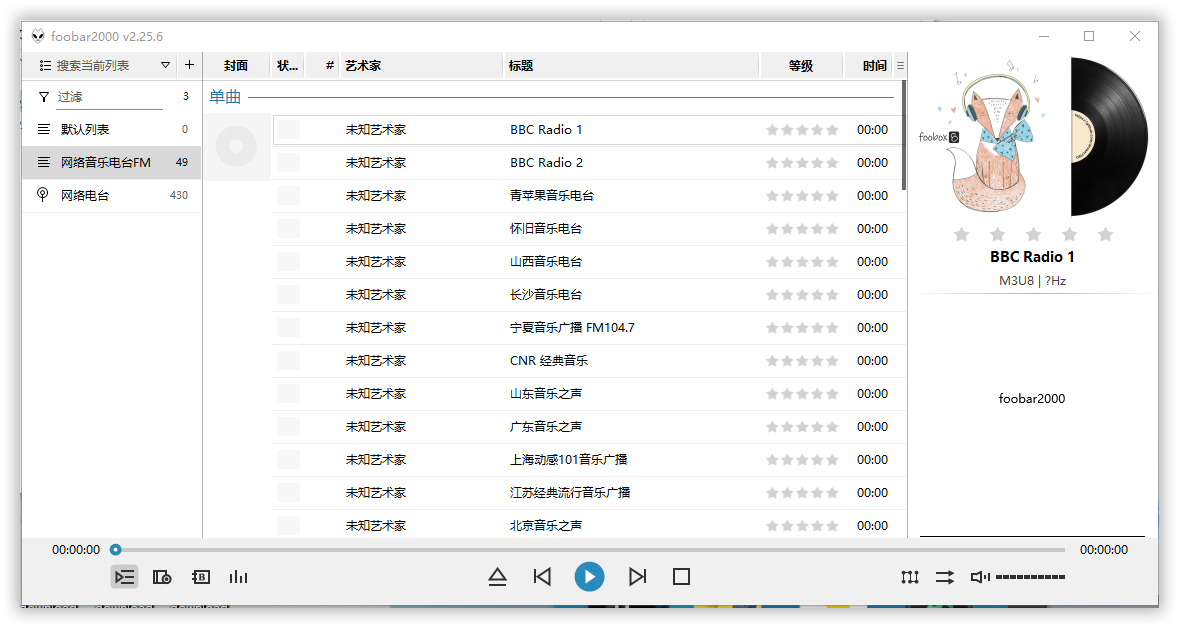Go to the previous track
1179x628 pixels.
[x=542, y=577]
